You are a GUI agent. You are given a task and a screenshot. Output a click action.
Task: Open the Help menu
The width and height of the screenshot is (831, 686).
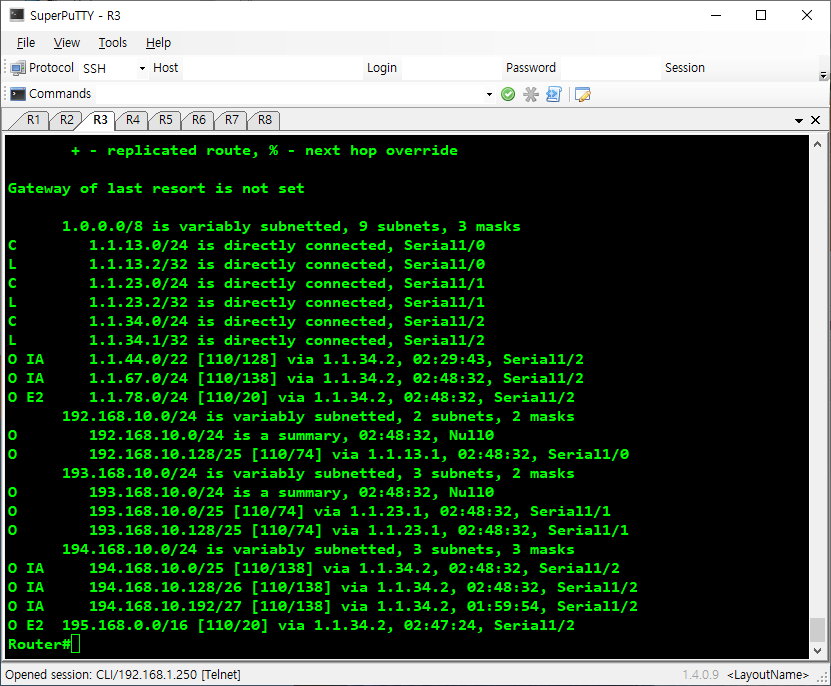(x=158, y=43)
